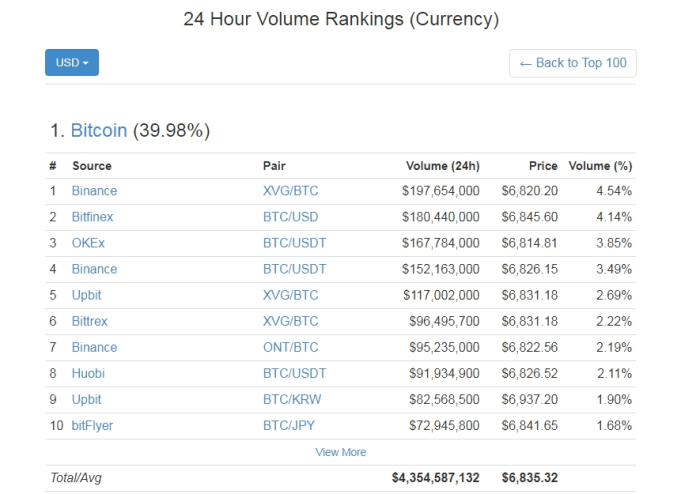696x494 pixels.
Task: Select average price $6,835.32
Action: (x=530, y=478)
